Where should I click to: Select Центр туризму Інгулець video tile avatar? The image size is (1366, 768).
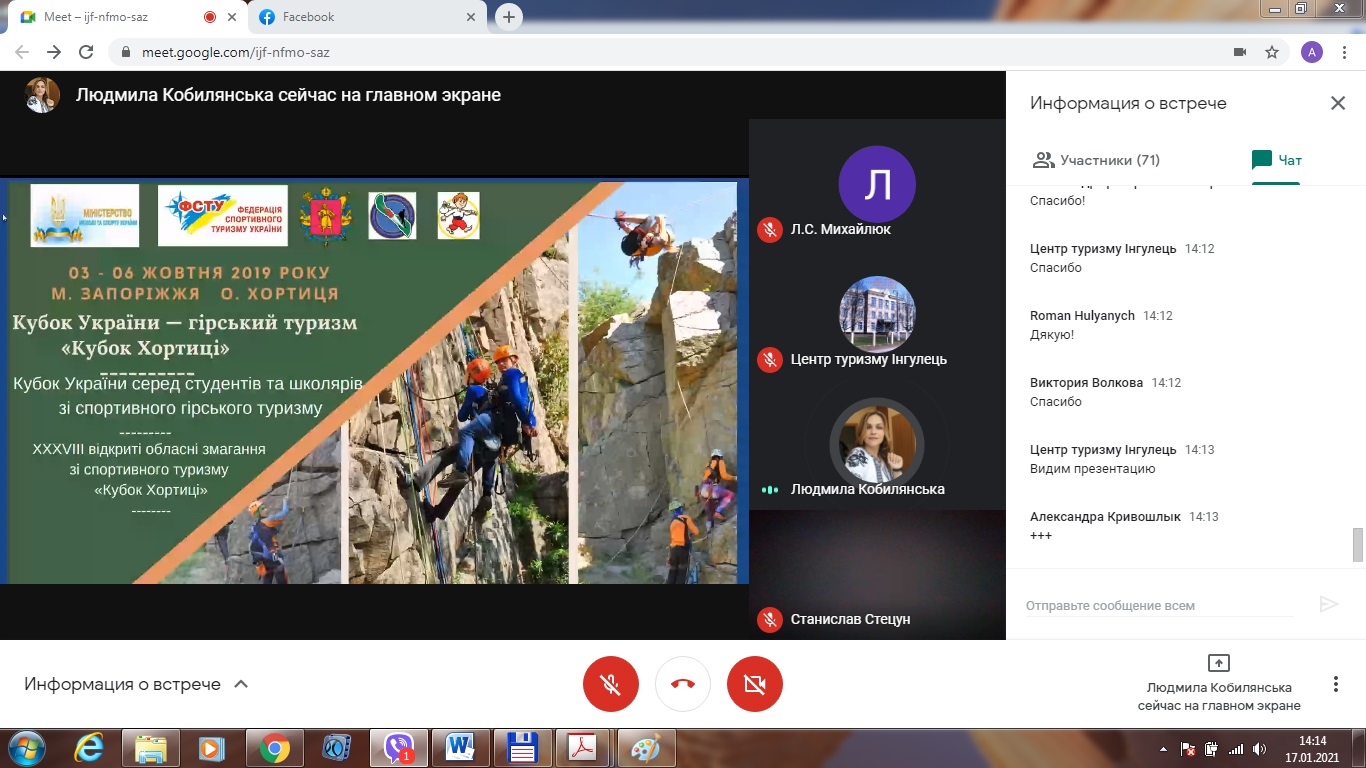click(x=877, y=314)
